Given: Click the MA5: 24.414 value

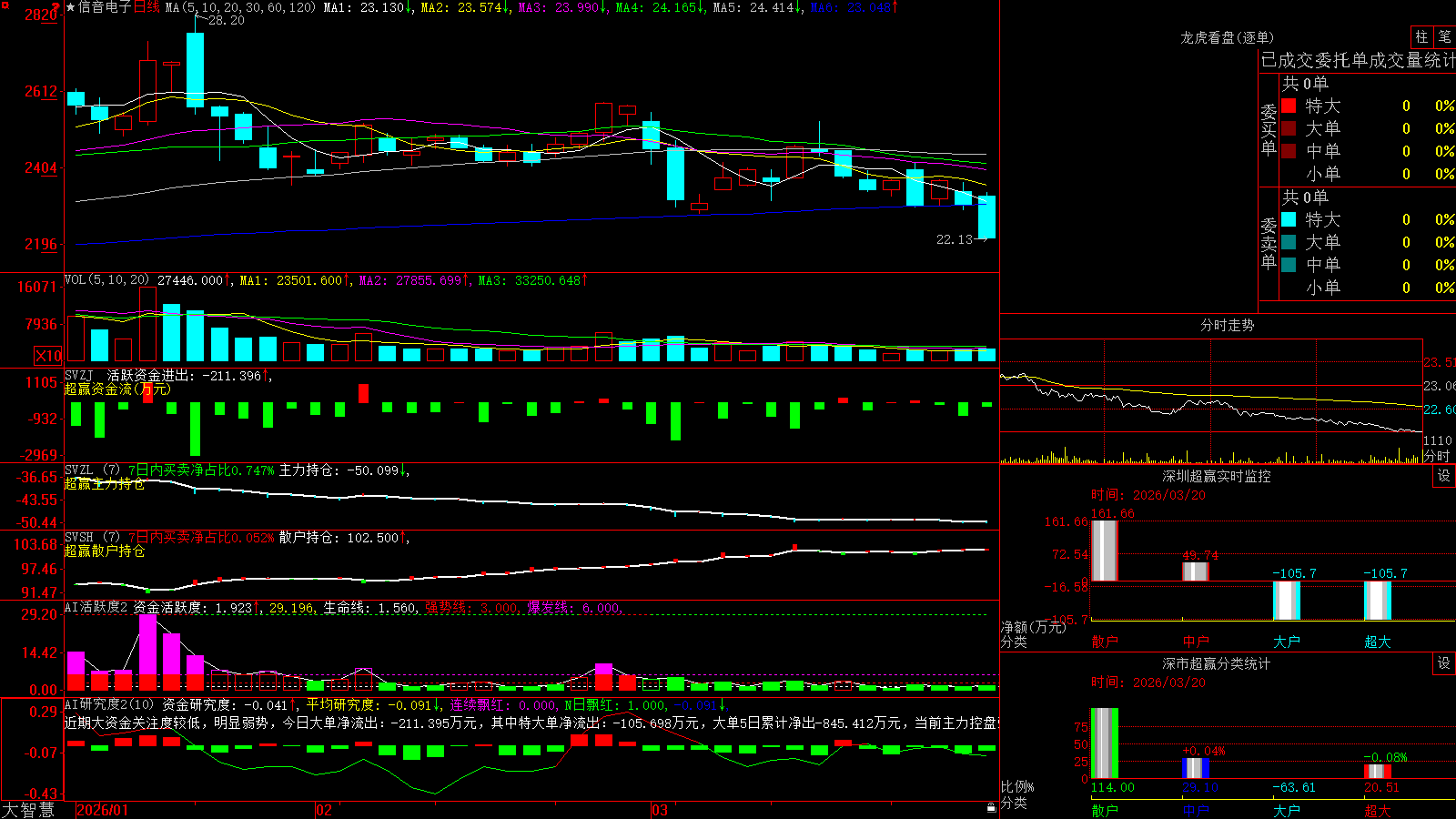Looking at the screenshot, I should coord(758,7).
